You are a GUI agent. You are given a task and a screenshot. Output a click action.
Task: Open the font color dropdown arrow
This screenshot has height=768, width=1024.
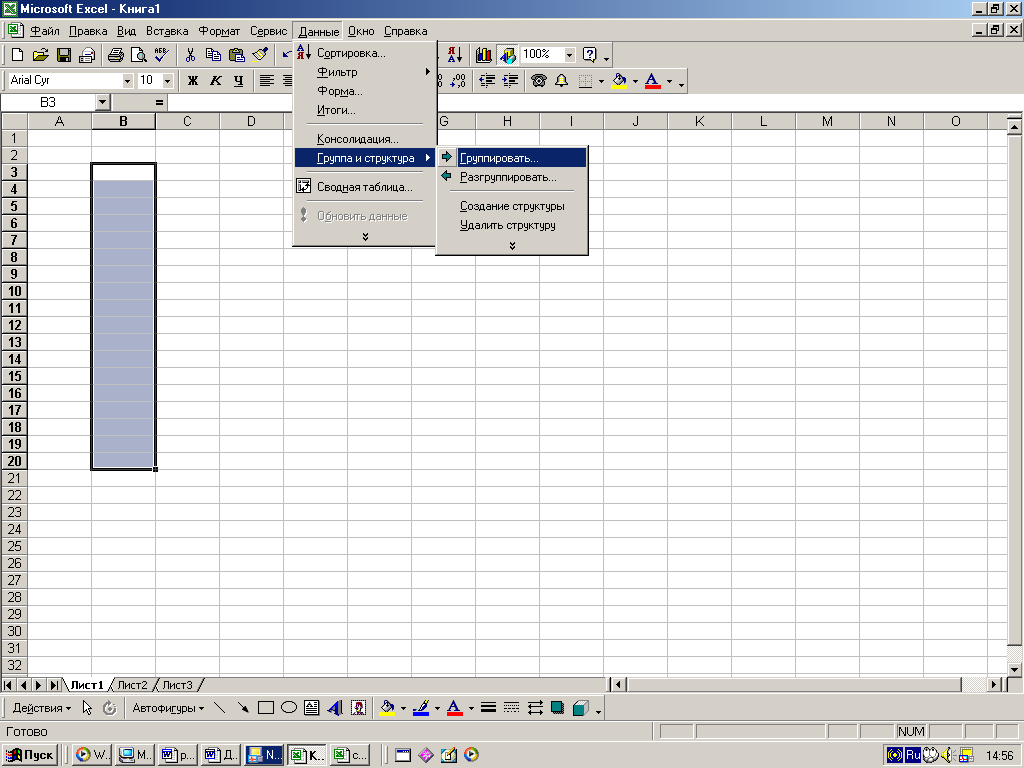[669, 81]
